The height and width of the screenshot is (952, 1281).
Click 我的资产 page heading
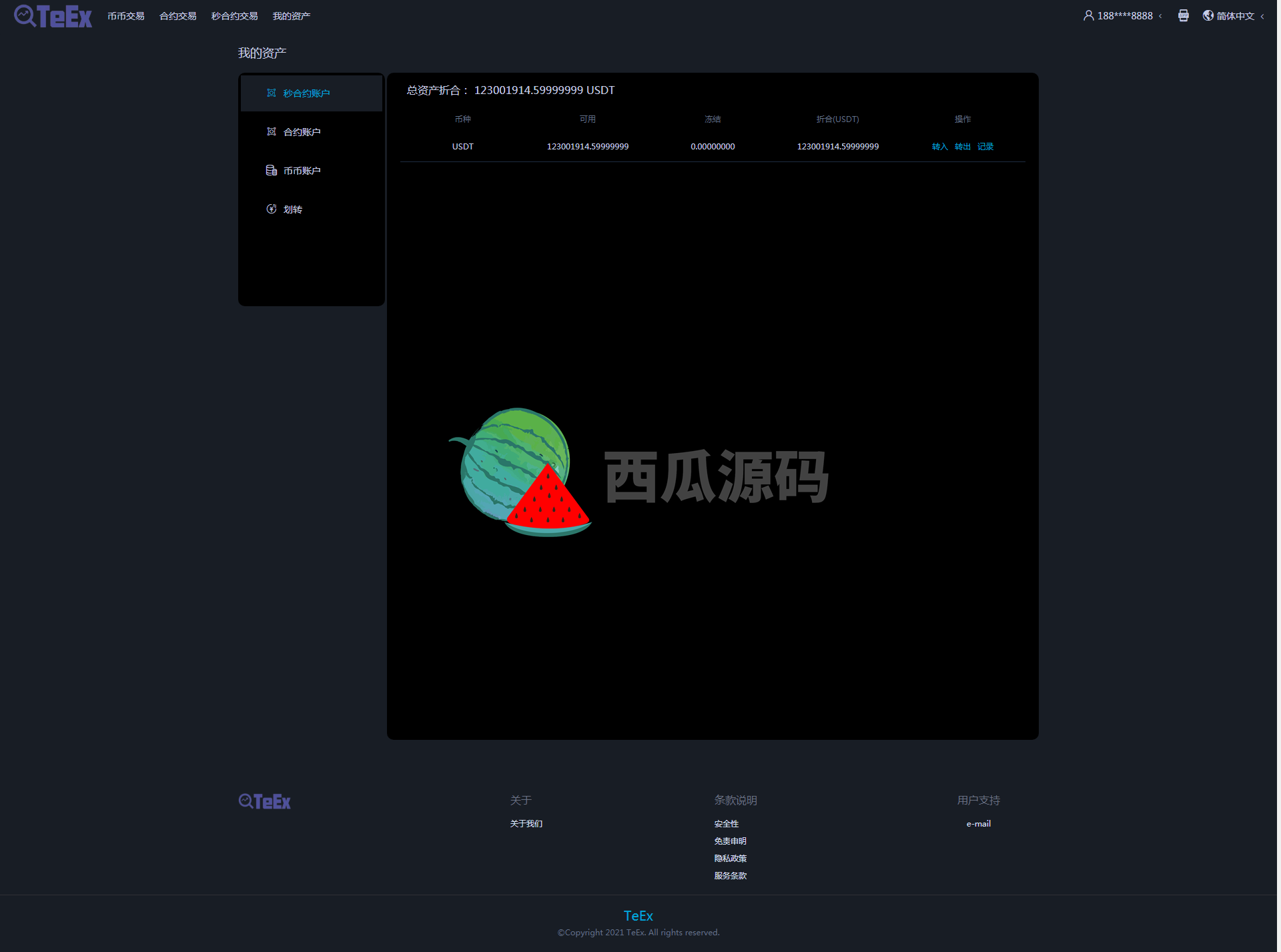[262, 53]
